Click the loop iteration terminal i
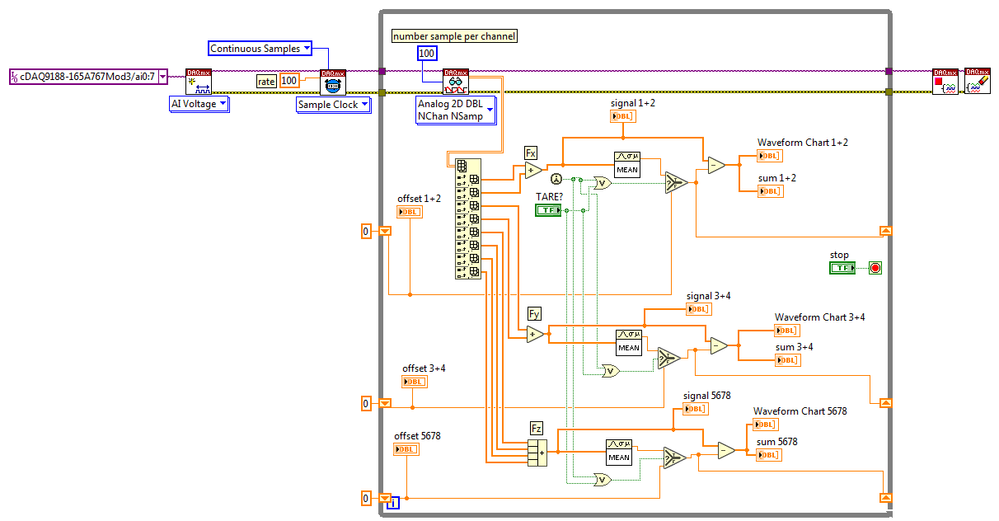The height and width of the screenshot is (521, 999). click(x=394, y=503)
